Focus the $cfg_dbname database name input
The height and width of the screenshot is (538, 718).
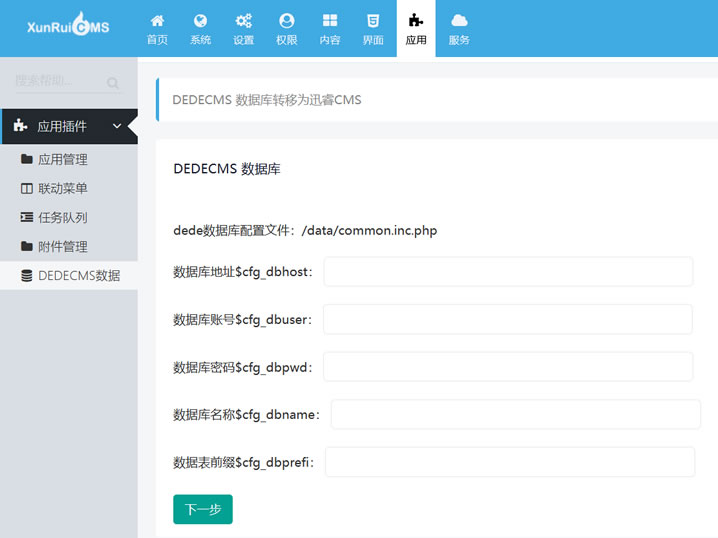[x=516, y=414]
